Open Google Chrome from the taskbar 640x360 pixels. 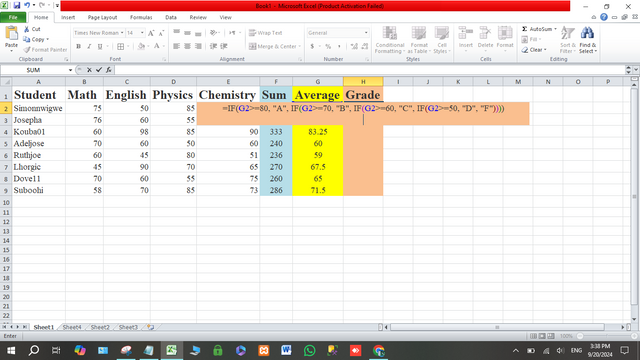[379, 350]
